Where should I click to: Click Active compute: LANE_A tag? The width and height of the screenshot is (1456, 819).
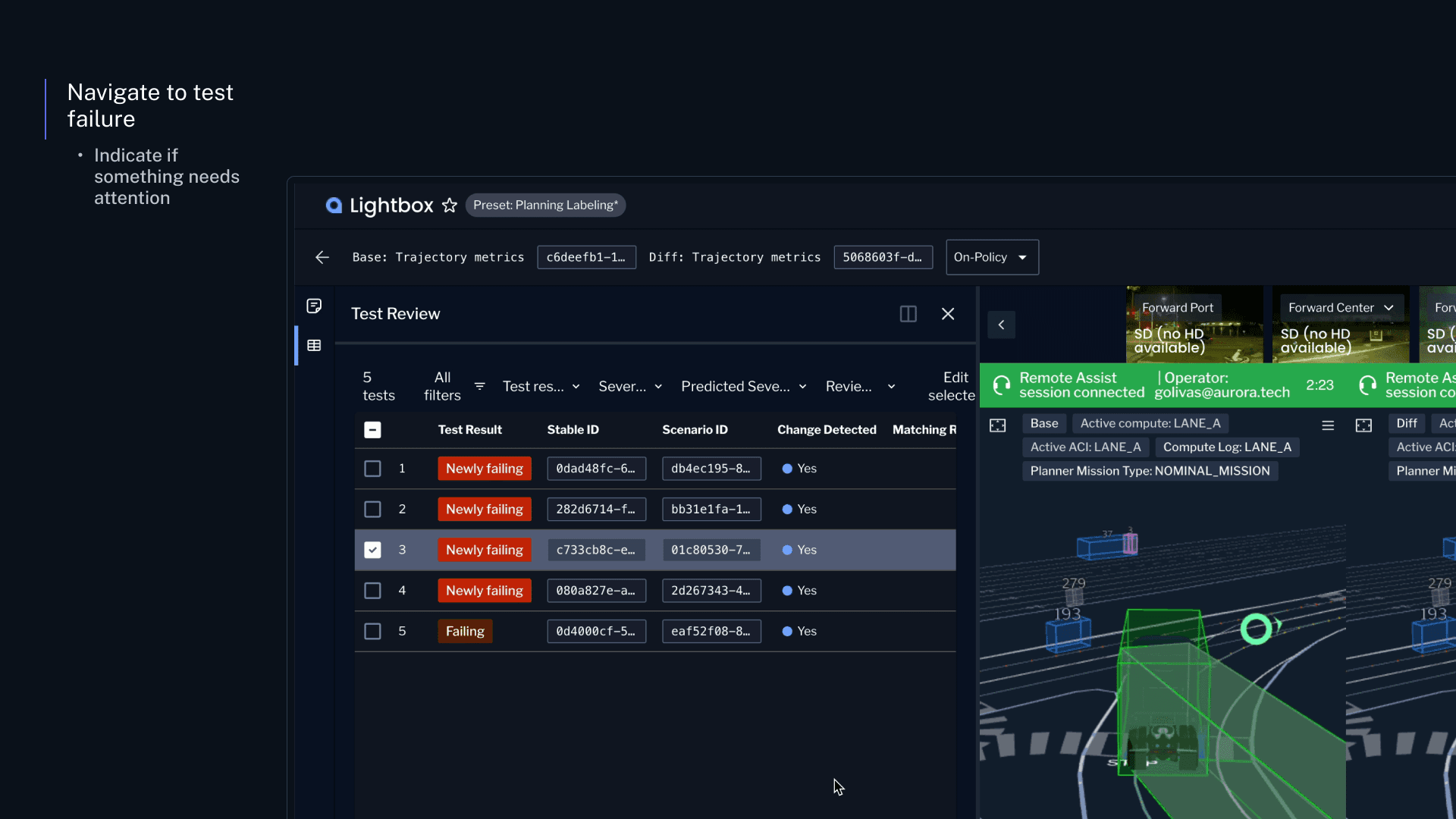1150,424
